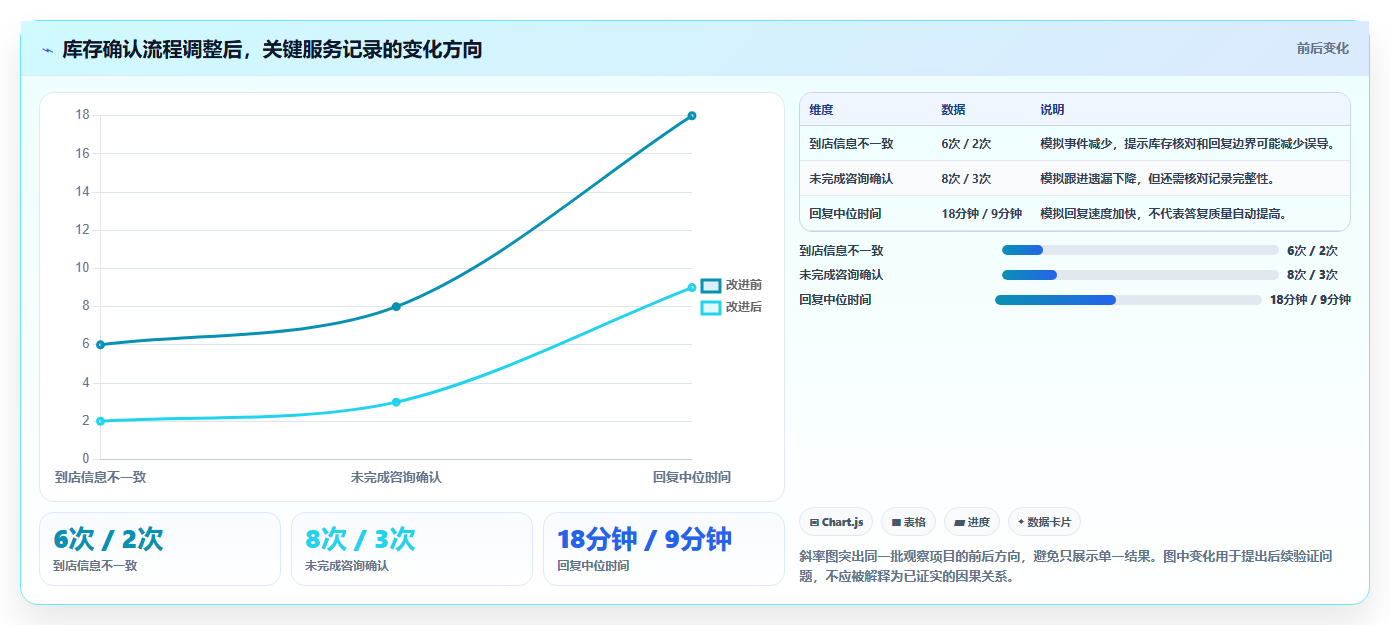Click table cell 回复中位时间

[x=845, y=214]
